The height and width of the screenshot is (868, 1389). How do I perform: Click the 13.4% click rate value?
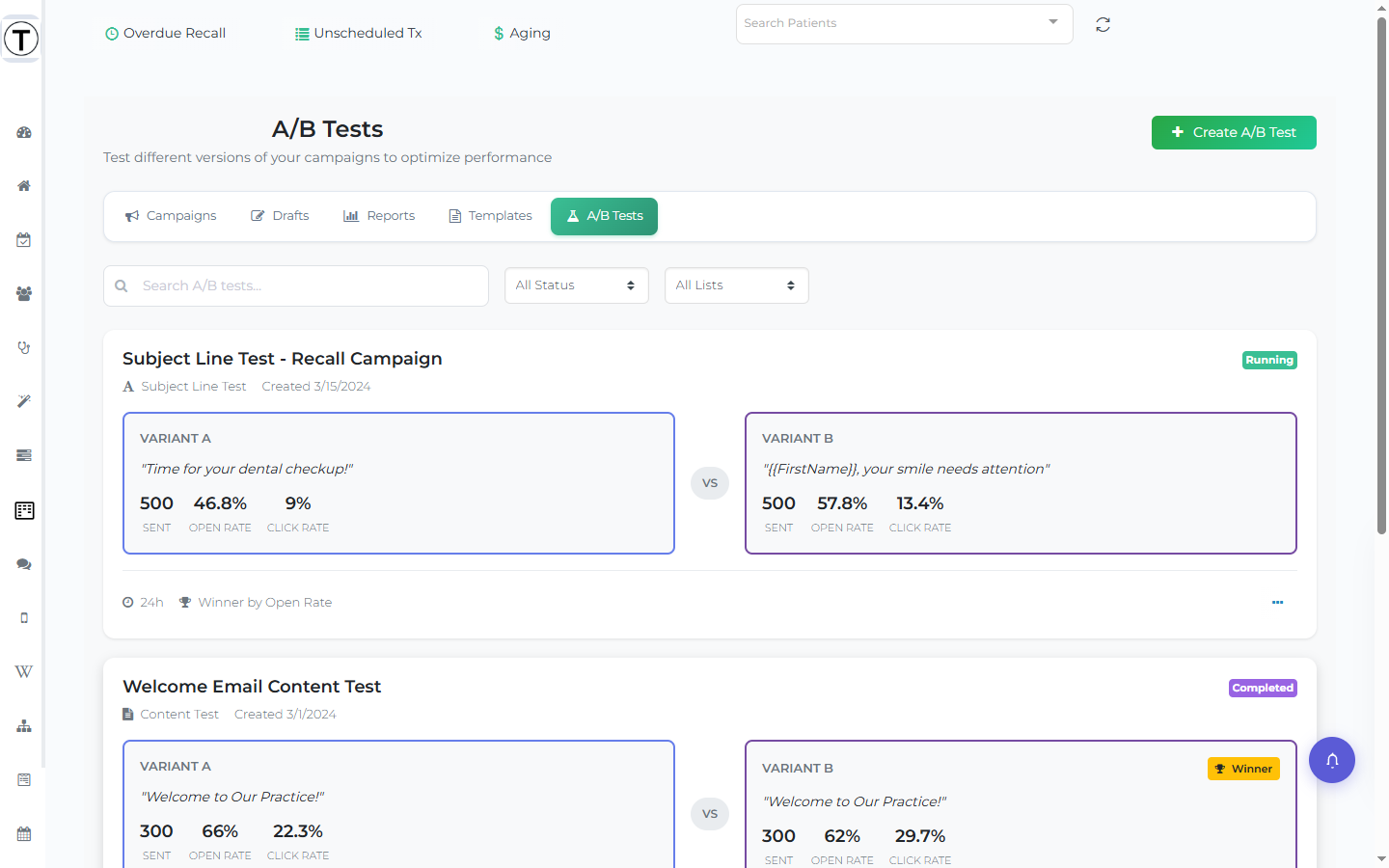coord(920,503)
